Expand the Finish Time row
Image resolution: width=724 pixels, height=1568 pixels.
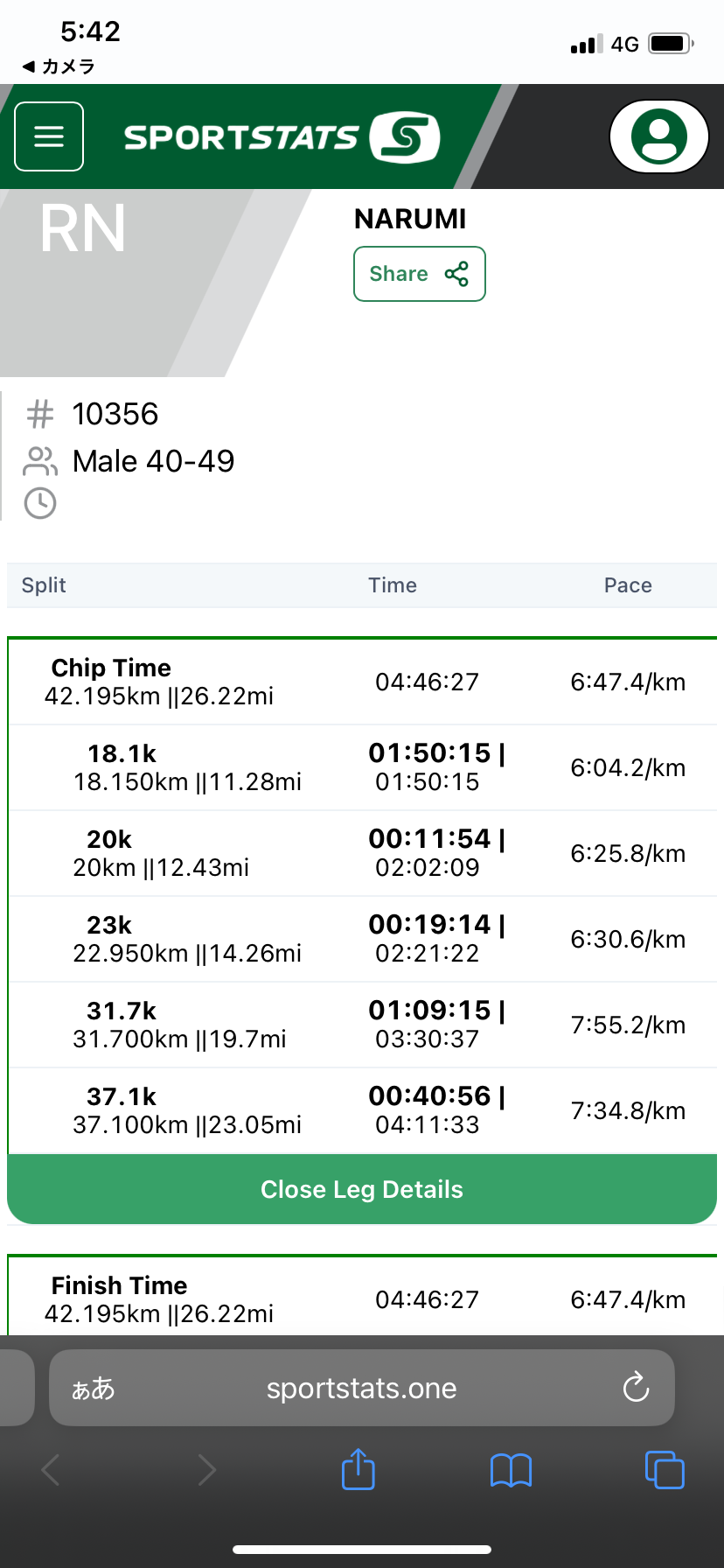[x=362, y=1299]
